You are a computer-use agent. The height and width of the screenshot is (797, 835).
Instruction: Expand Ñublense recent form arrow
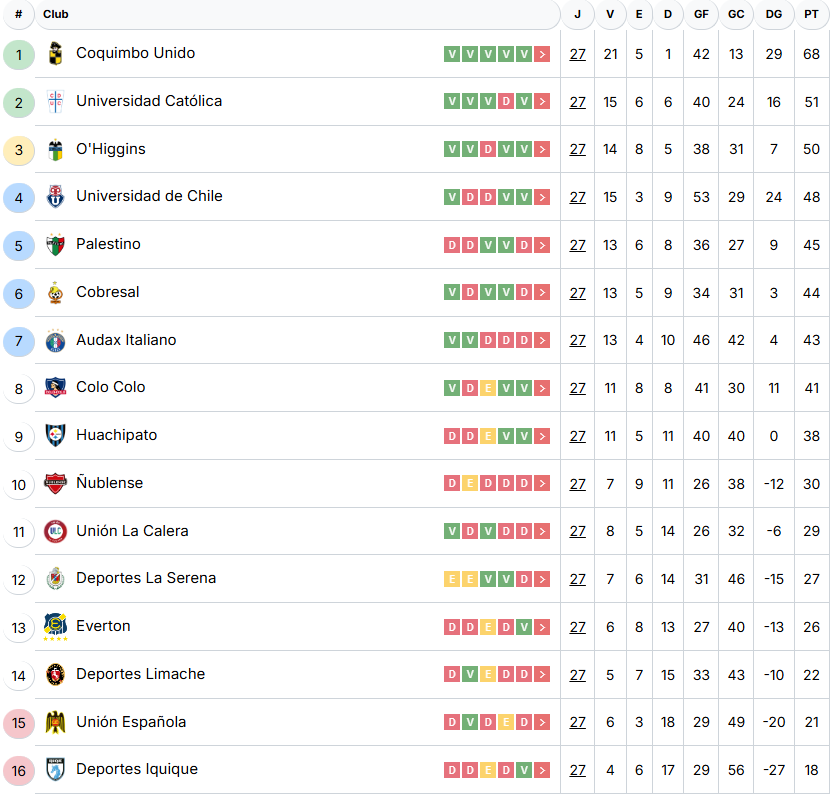point(542,484)
